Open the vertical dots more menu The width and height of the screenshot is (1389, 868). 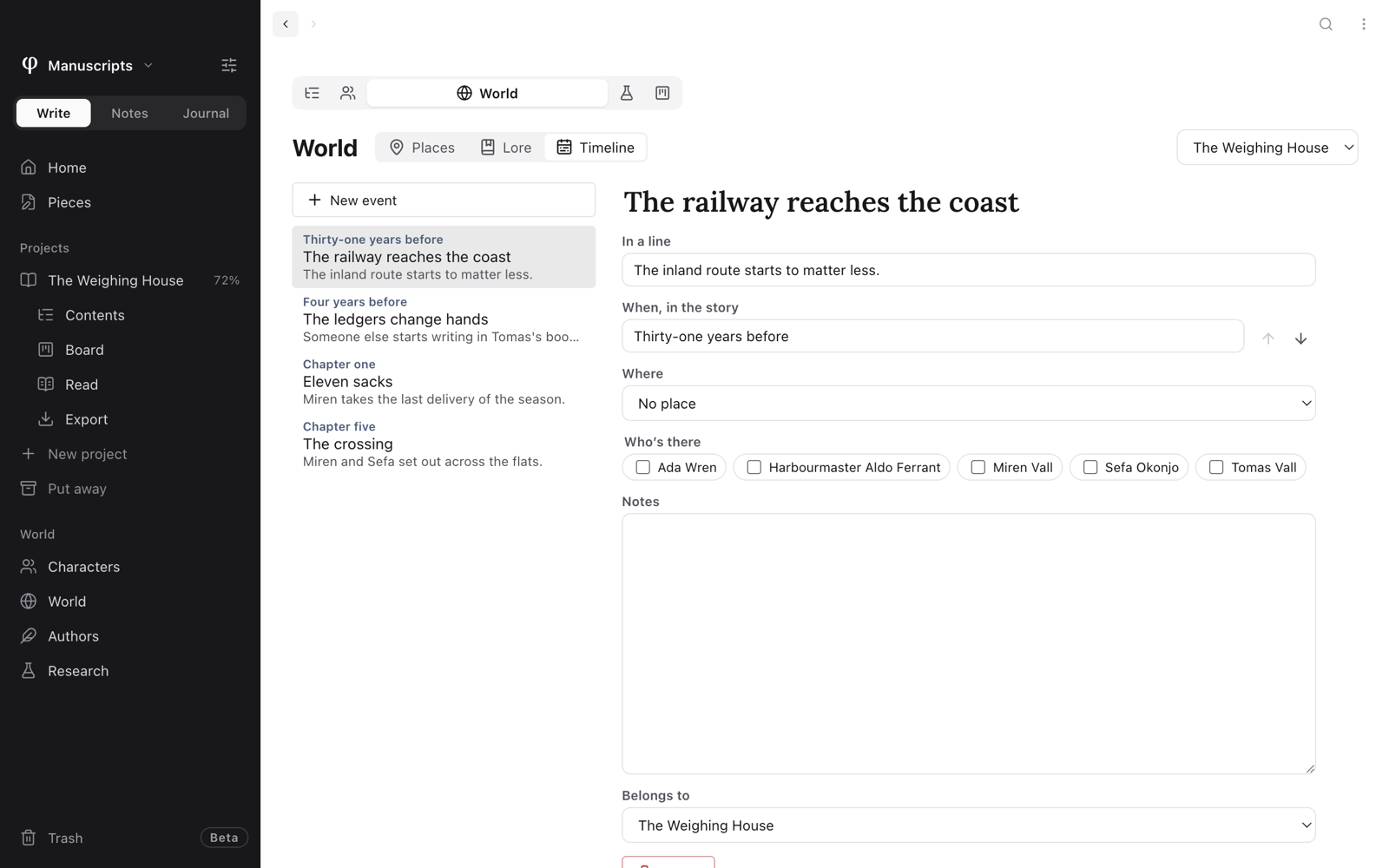(1364, 24)
